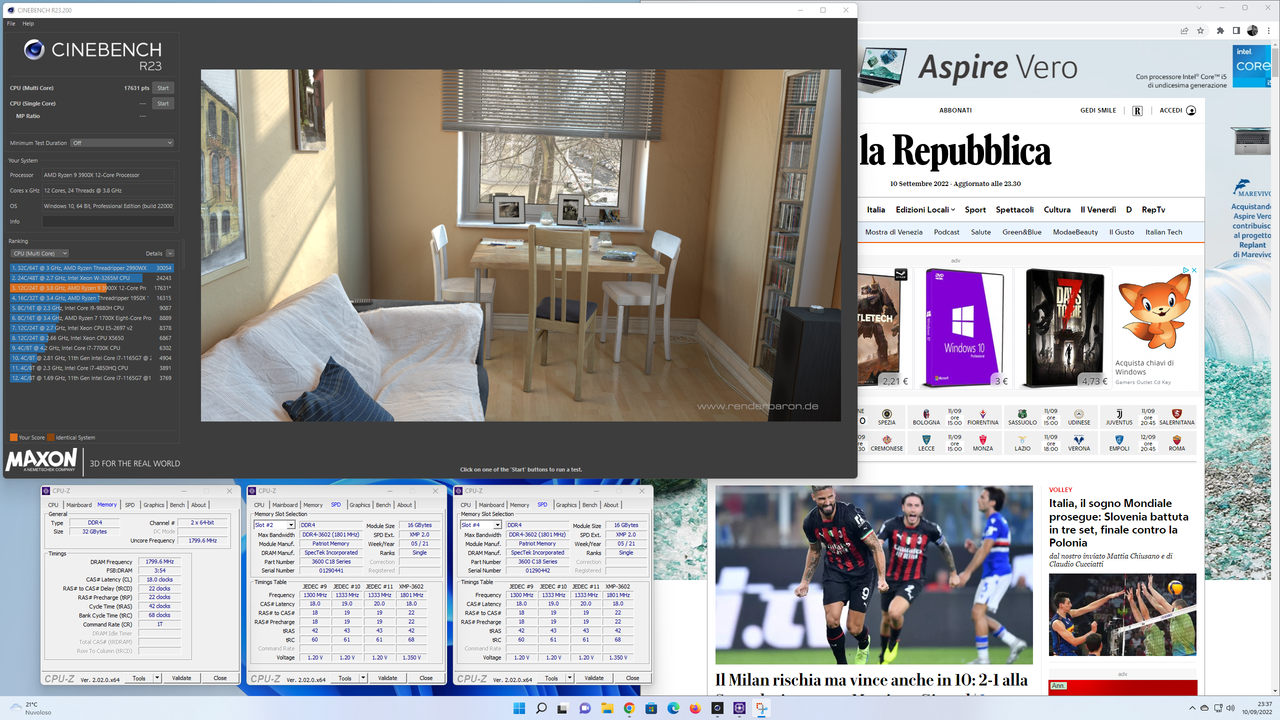The height and width of the screenshot is (720, 1280).
Task: Open Milan match photo article
Action: (874, 574)
